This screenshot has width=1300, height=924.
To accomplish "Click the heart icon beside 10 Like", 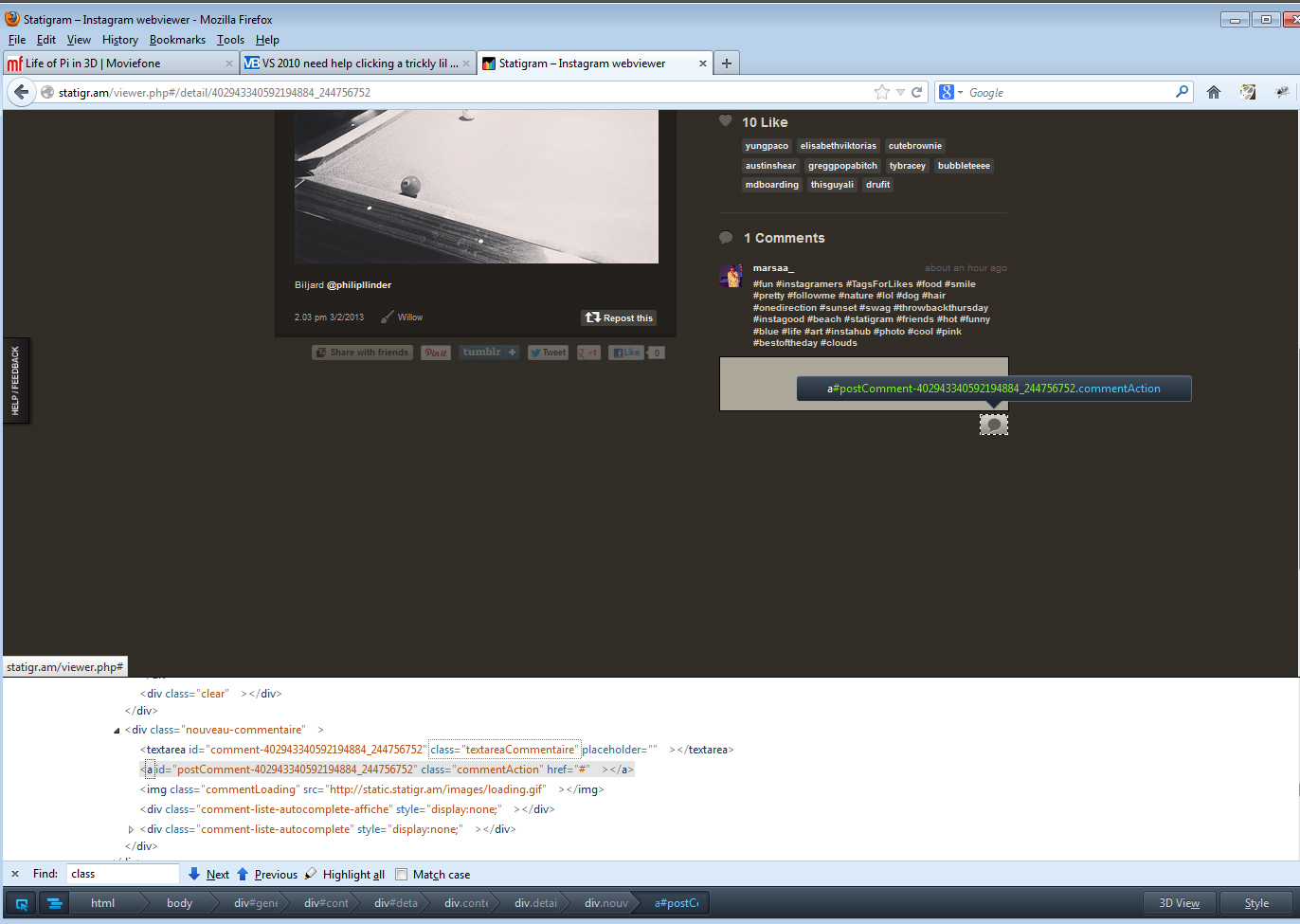I will click(726, 121).
